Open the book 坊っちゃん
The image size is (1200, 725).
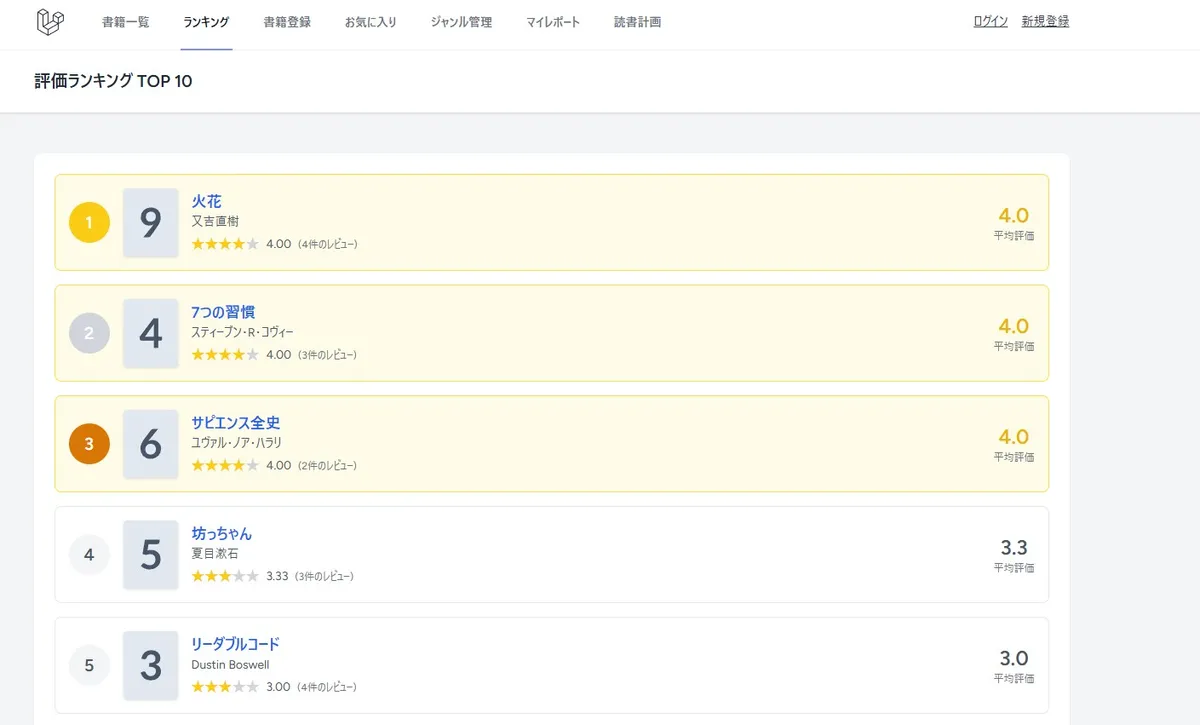click(x=222, y=533)
